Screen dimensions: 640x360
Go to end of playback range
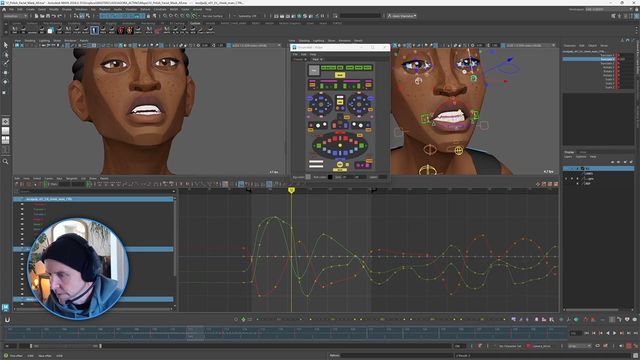[x=636, y=333]
